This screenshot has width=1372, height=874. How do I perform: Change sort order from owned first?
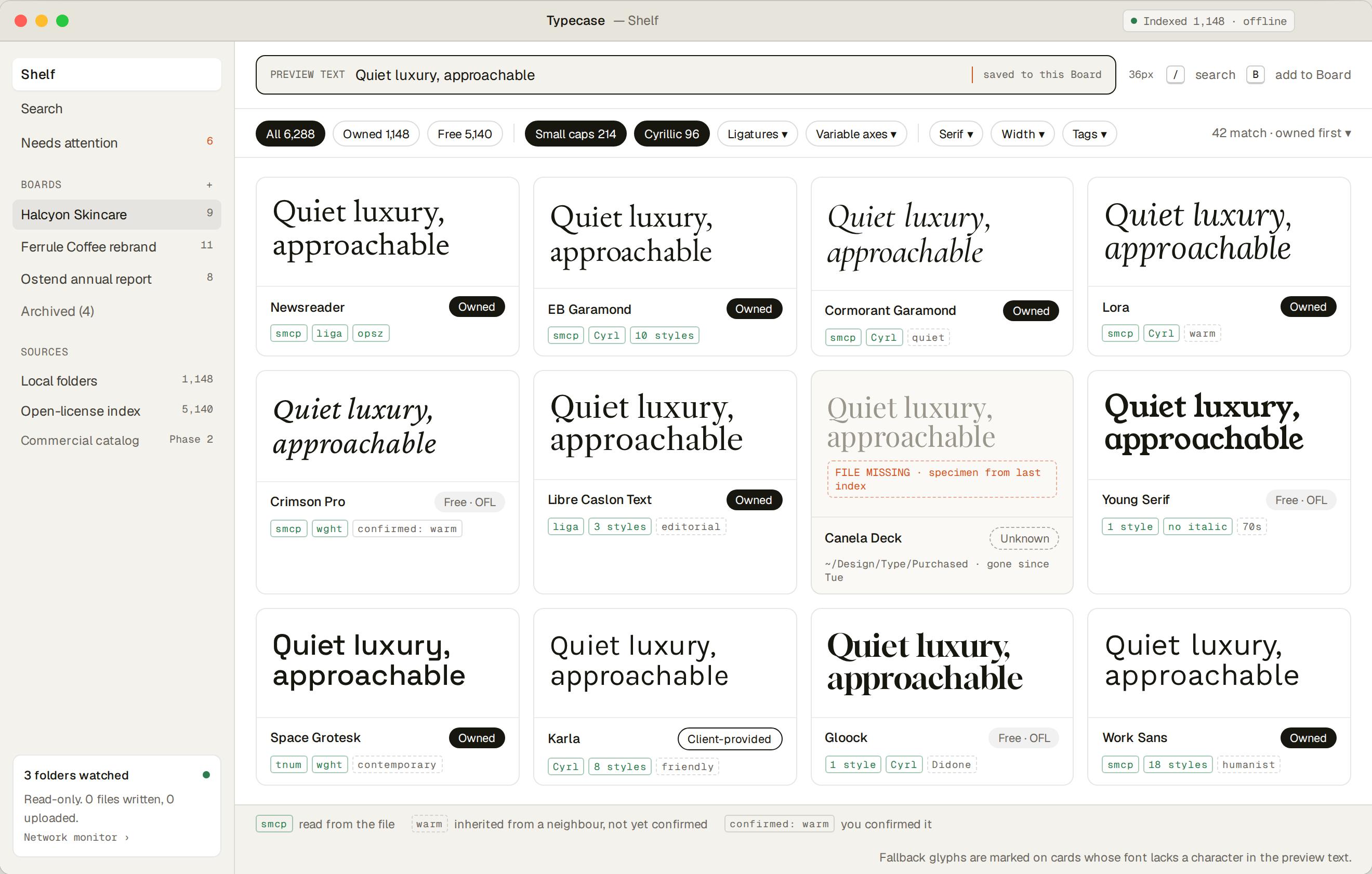coord(1281,133)
